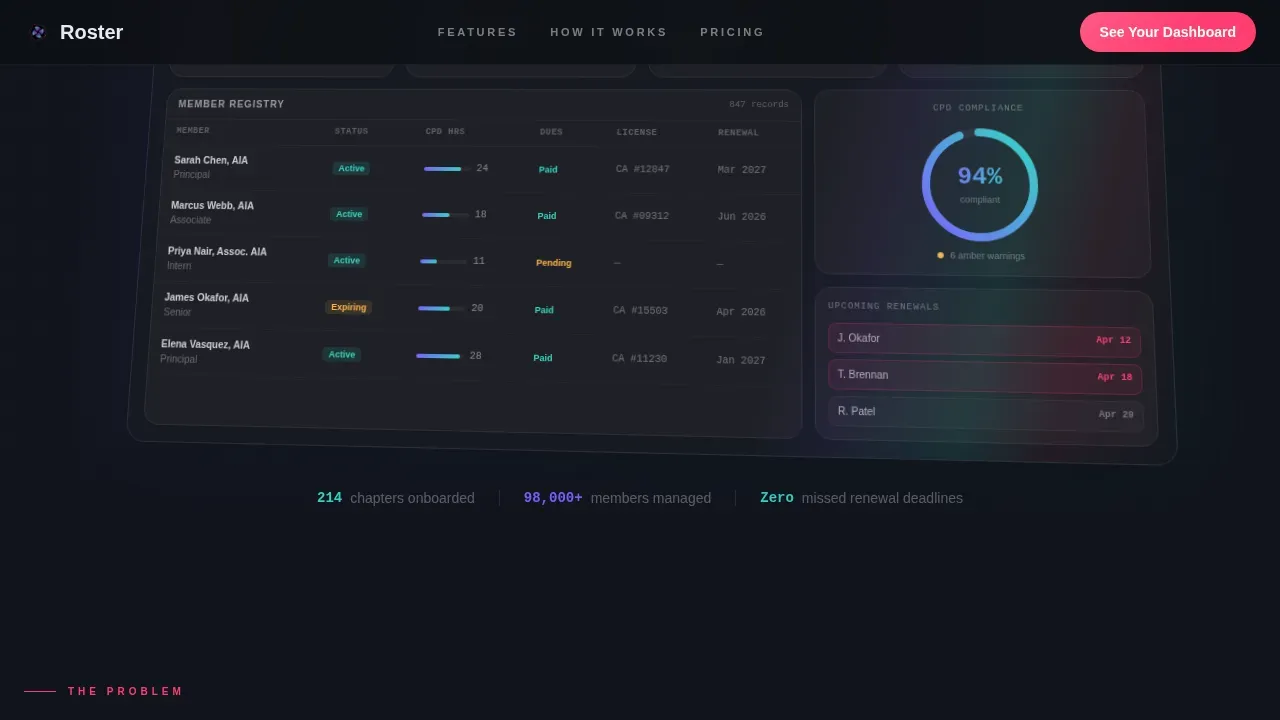Click the See Your Dashboard button

(1167, 32)
